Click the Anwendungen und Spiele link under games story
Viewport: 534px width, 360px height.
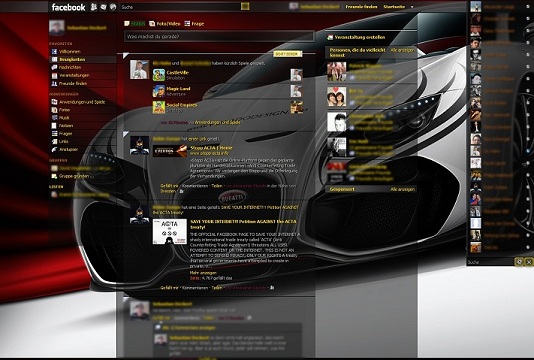pyautogui.click(x=217, y=122)
